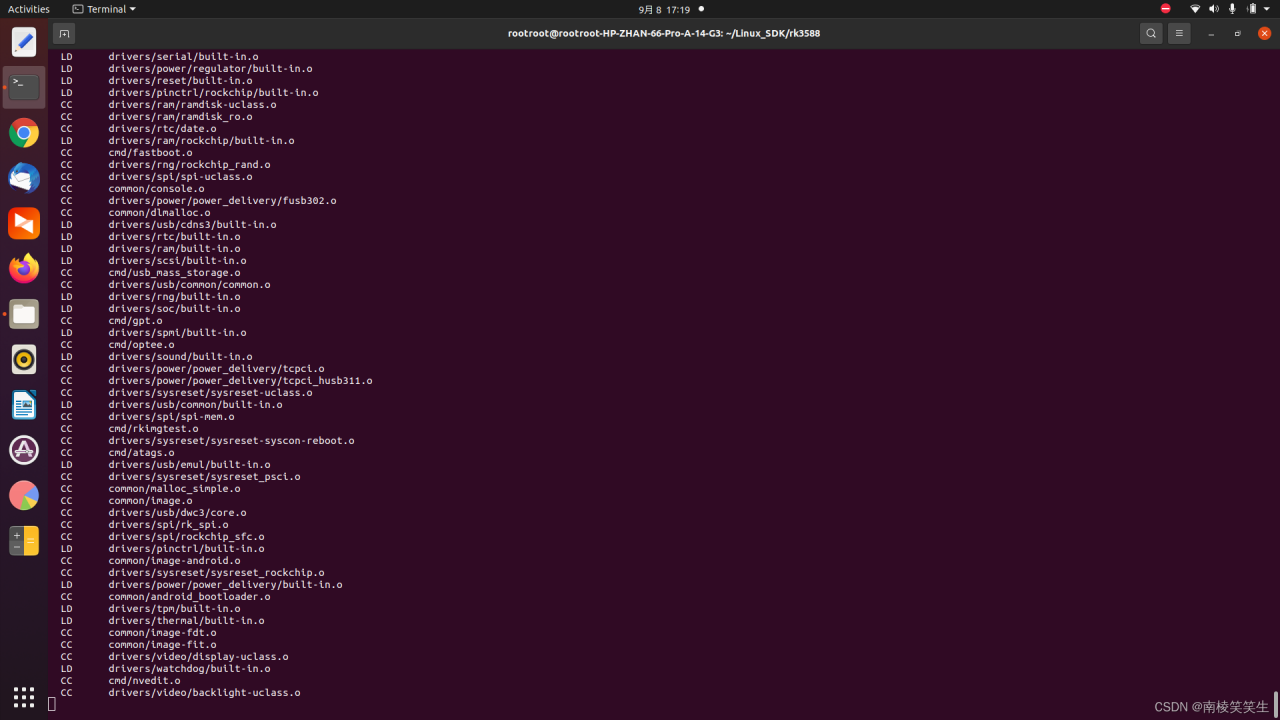Click the Wi-Fi indicator in top bar
Screen dimensions: 1280x720
pyautogui.click(x=1195, y=9)
